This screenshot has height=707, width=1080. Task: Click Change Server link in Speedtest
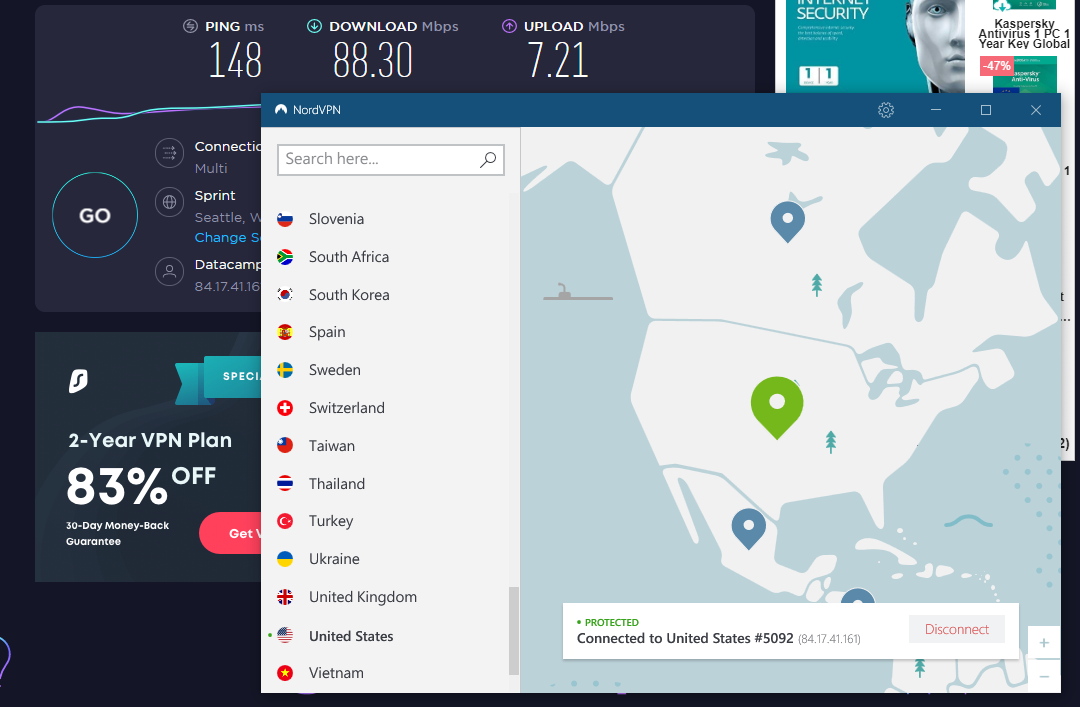coord(227,238)
